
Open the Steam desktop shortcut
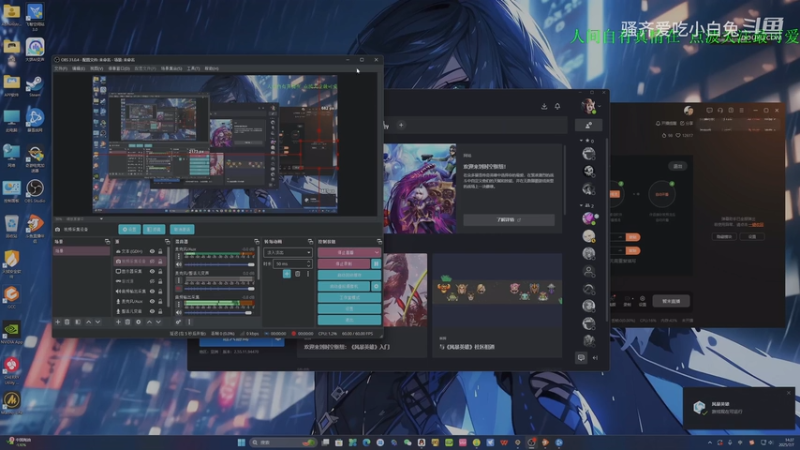click(35, 86)
